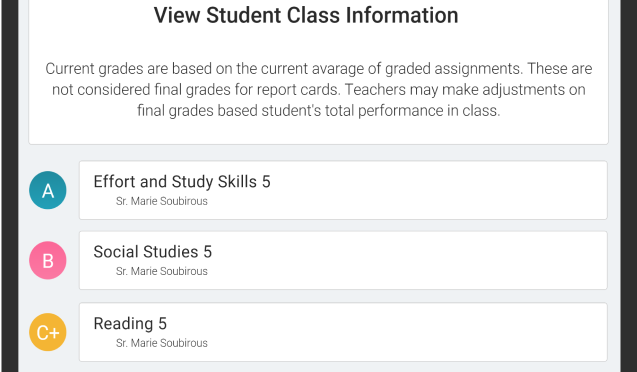Viewport: 637px width, 372px height.
Task: Select the pink B grade badge
Action: point(48,260)
